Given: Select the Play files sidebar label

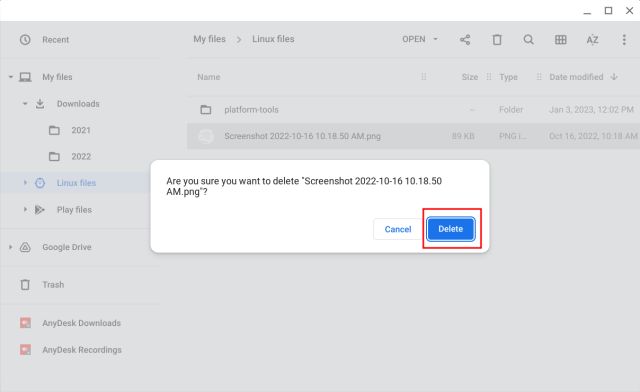Looking at the screenshot, I should coord(74,209).
